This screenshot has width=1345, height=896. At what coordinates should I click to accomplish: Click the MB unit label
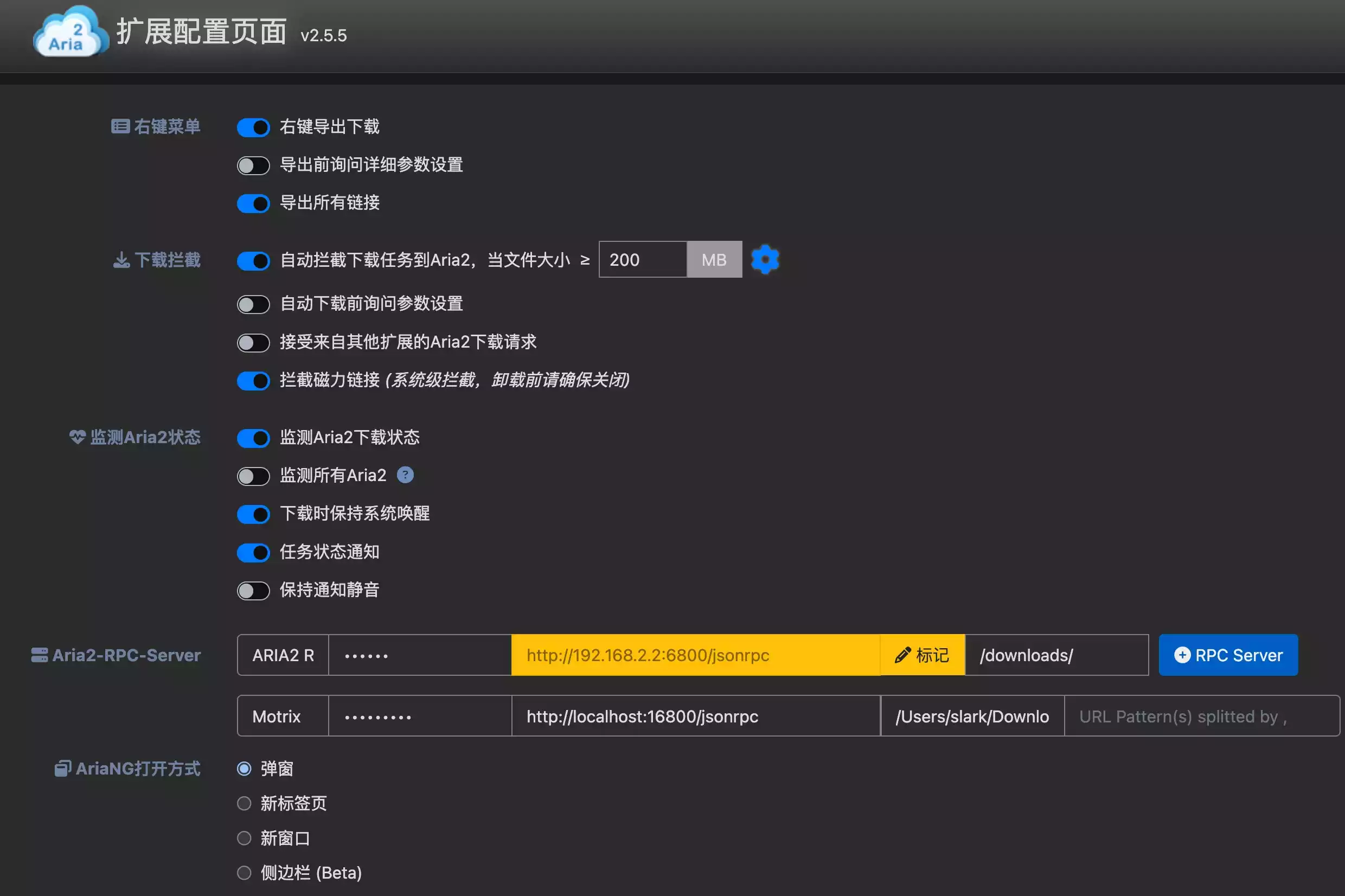[x=714, y=260]
